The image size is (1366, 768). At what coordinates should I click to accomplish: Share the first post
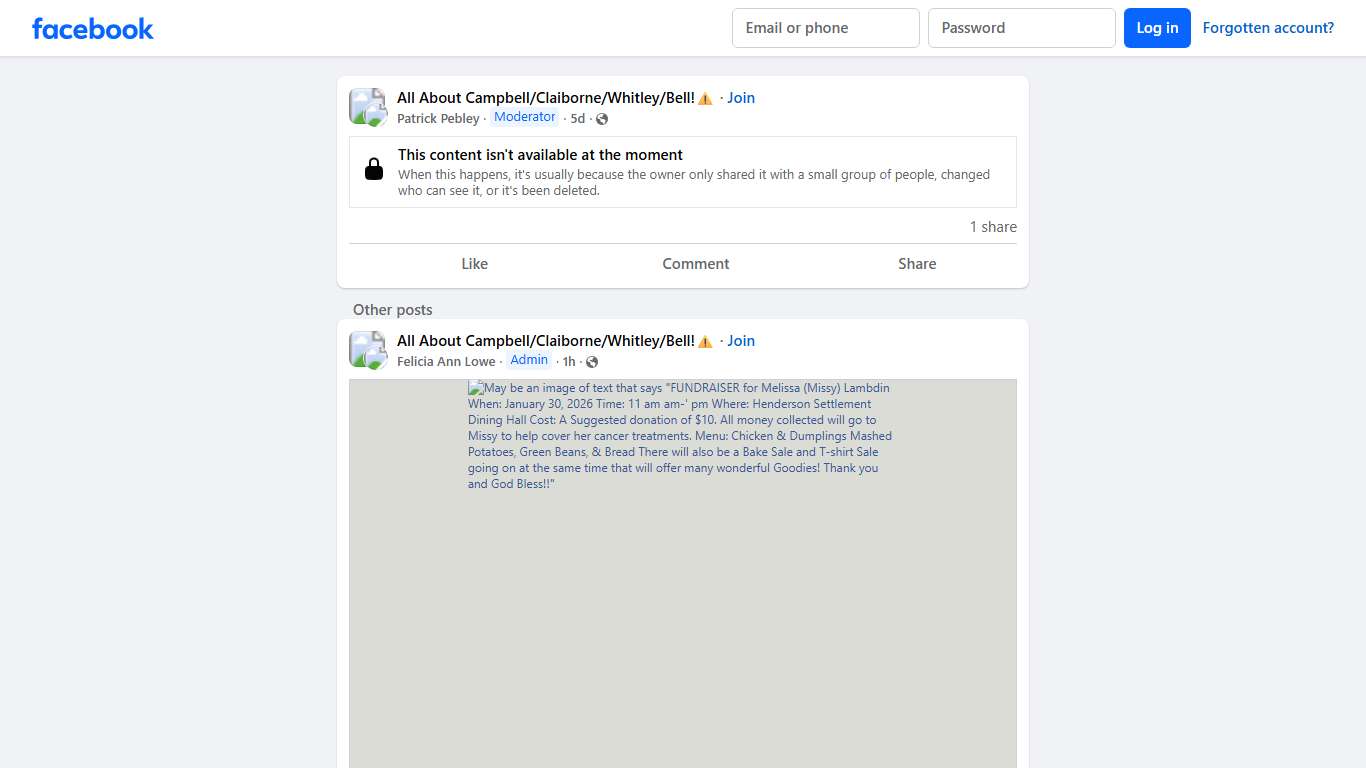[917, 264]
